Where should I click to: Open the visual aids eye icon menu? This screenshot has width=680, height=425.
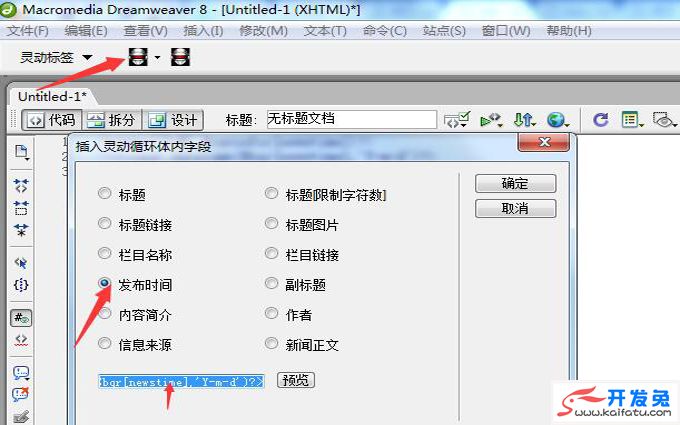[x=664, y=120]
